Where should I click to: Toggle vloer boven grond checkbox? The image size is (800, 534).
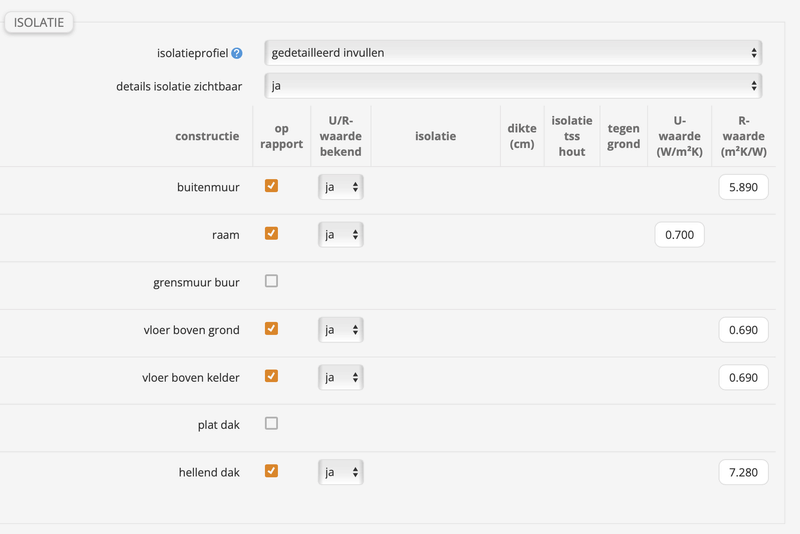[271, 329]
